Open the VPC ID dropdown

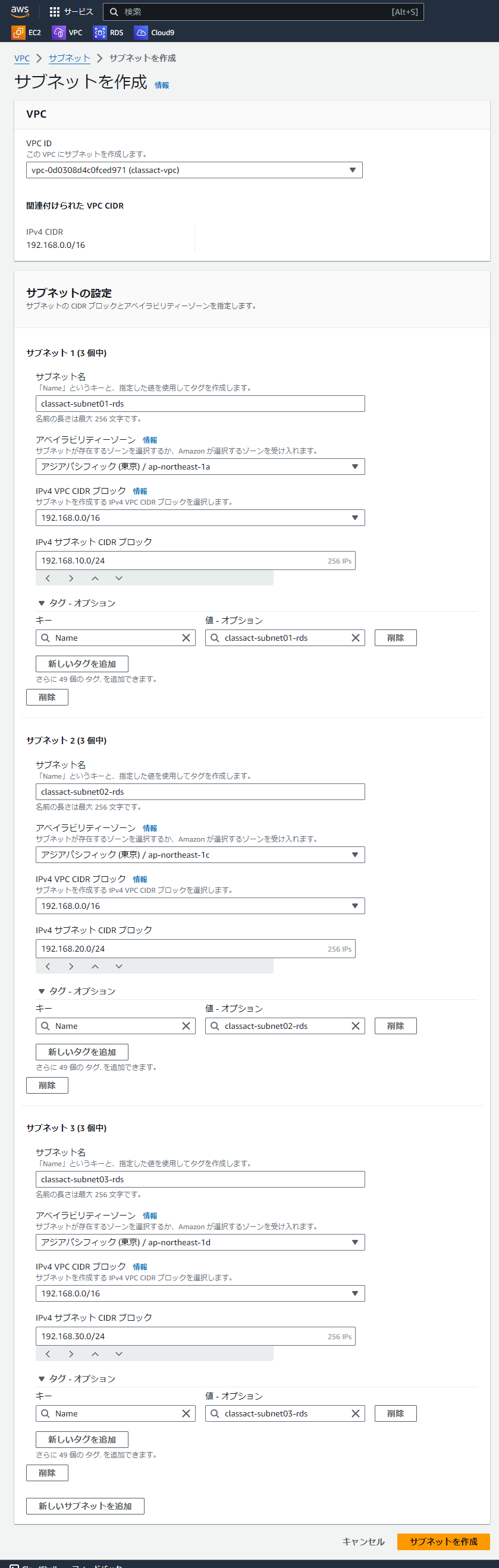[x=194, y=170]
